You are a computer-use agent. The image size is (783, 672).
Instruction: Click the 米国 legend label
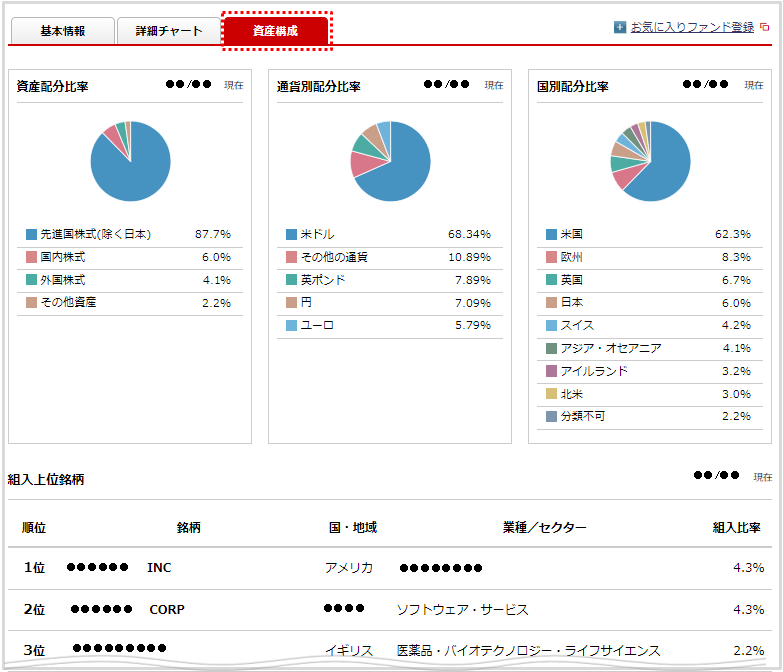[x=572, y=234]
